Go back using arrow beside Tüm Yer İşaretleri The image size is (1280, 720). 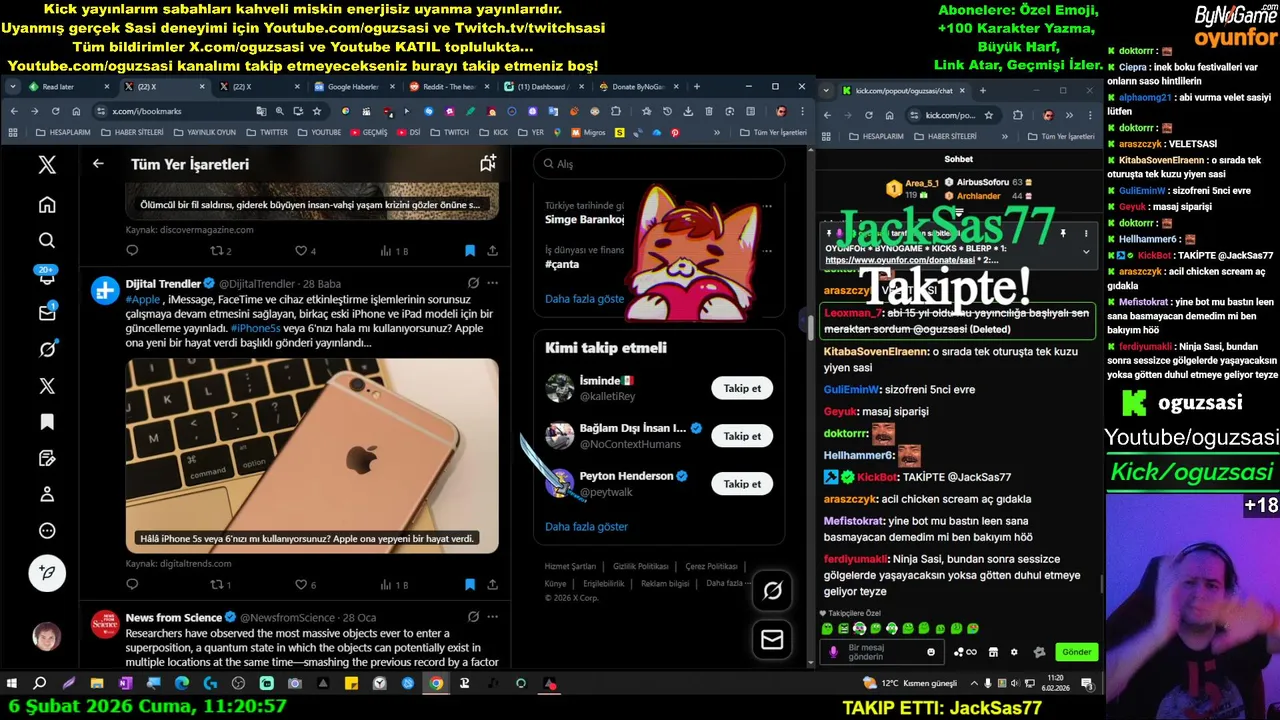coord(98,164)
